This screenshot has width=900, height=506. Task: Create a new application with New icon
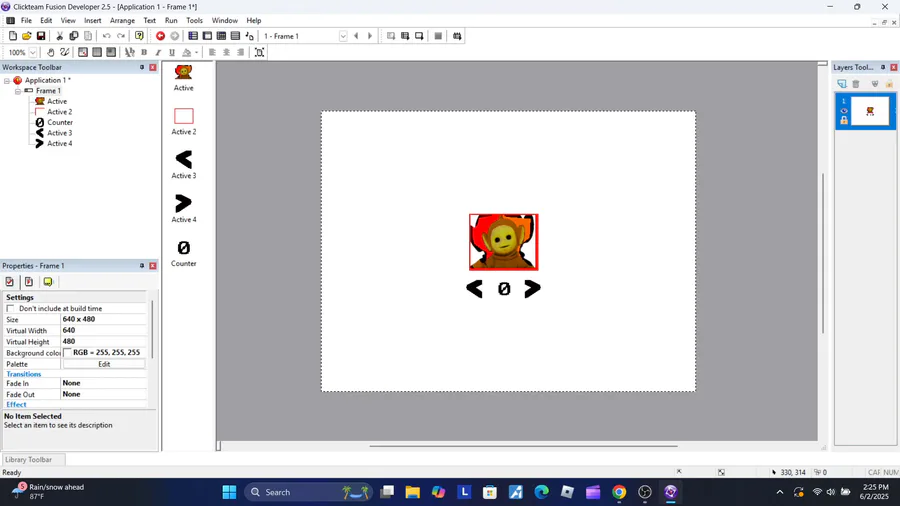click(x=13, y=36)
